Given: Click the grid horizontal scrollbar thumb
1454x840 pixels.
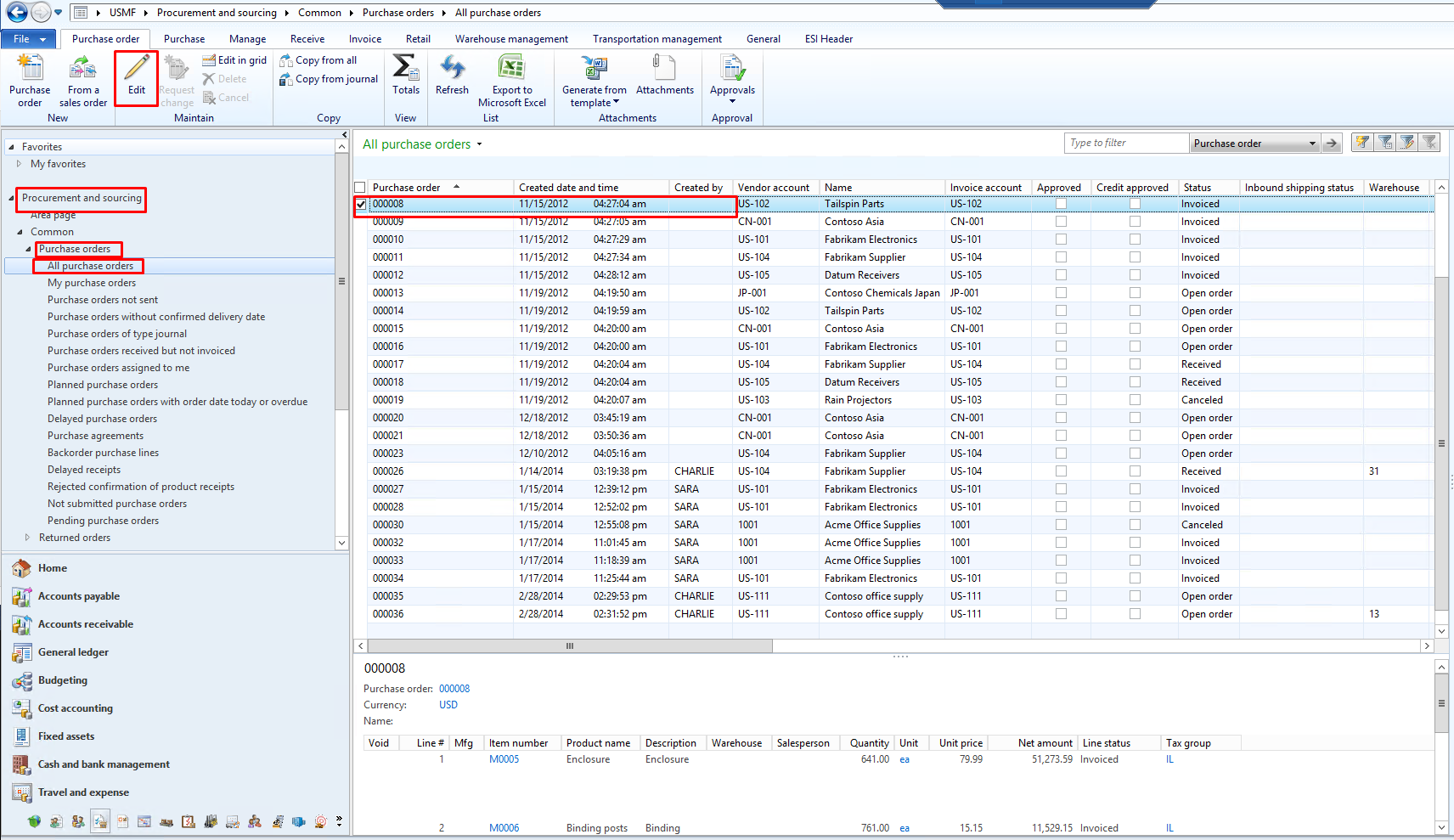Looking at the screenshot, I should point(570,646).
